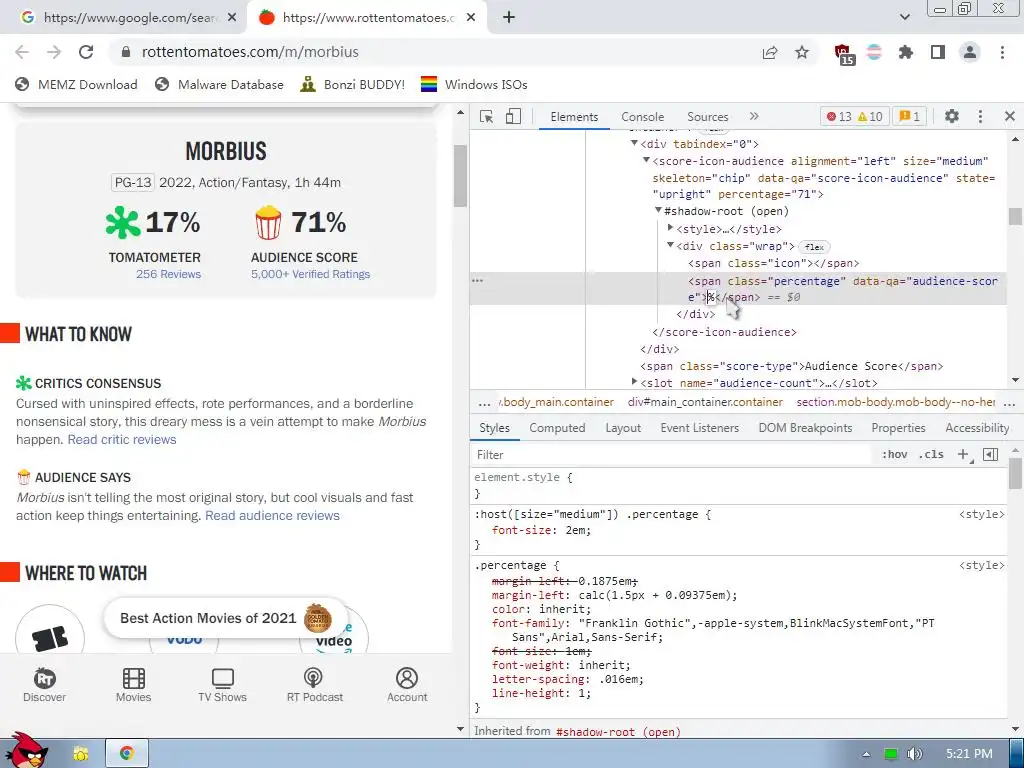Open the MEMZ Download bookmark
1024x768 pixels.
[76, 84]
